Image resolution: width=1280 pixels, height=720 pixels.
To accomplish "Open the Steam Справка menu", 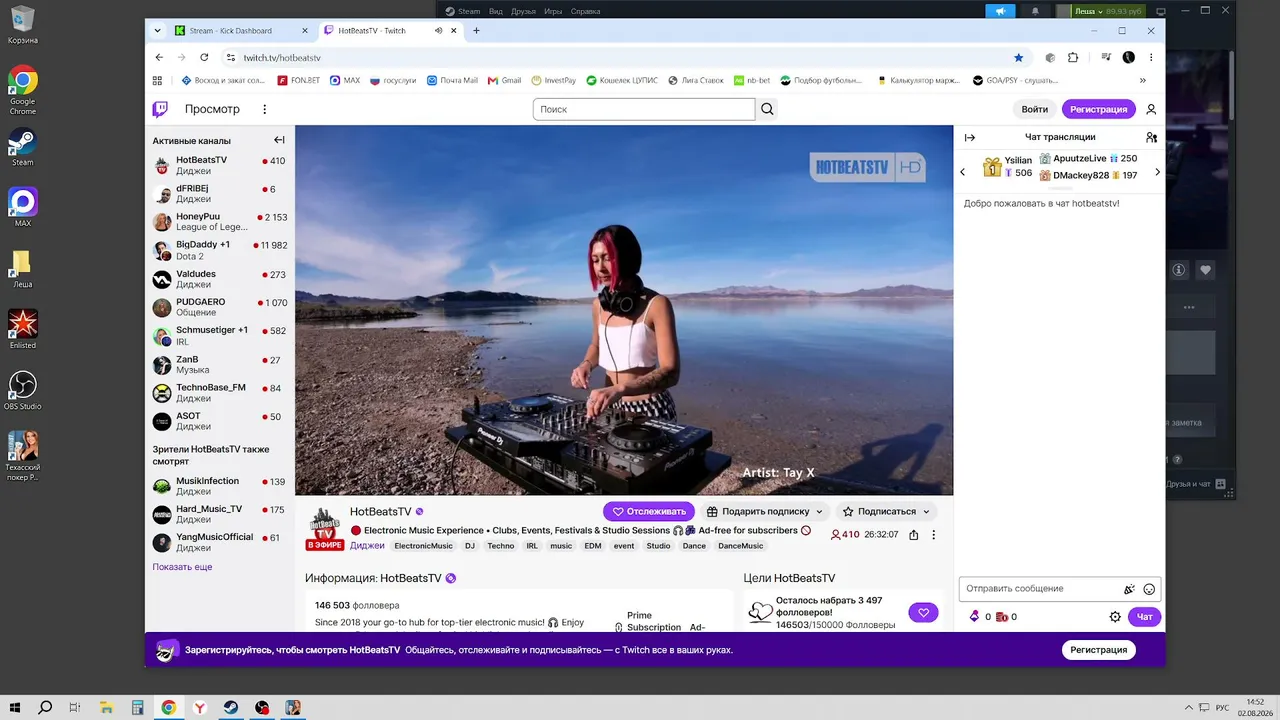I will pos(585,11).
